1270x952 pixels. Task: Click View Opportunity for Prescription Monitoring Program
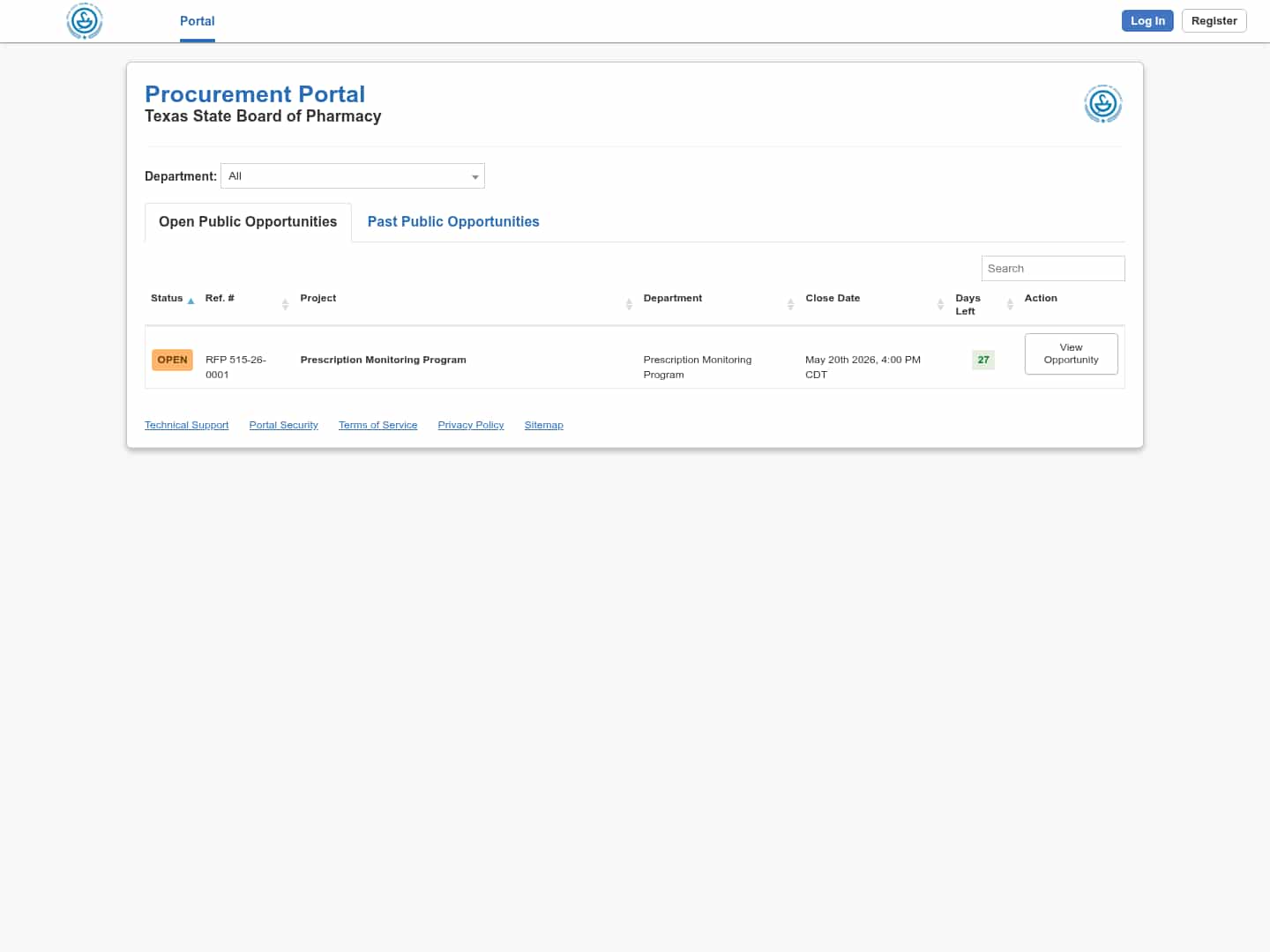tap(1071, 353)
